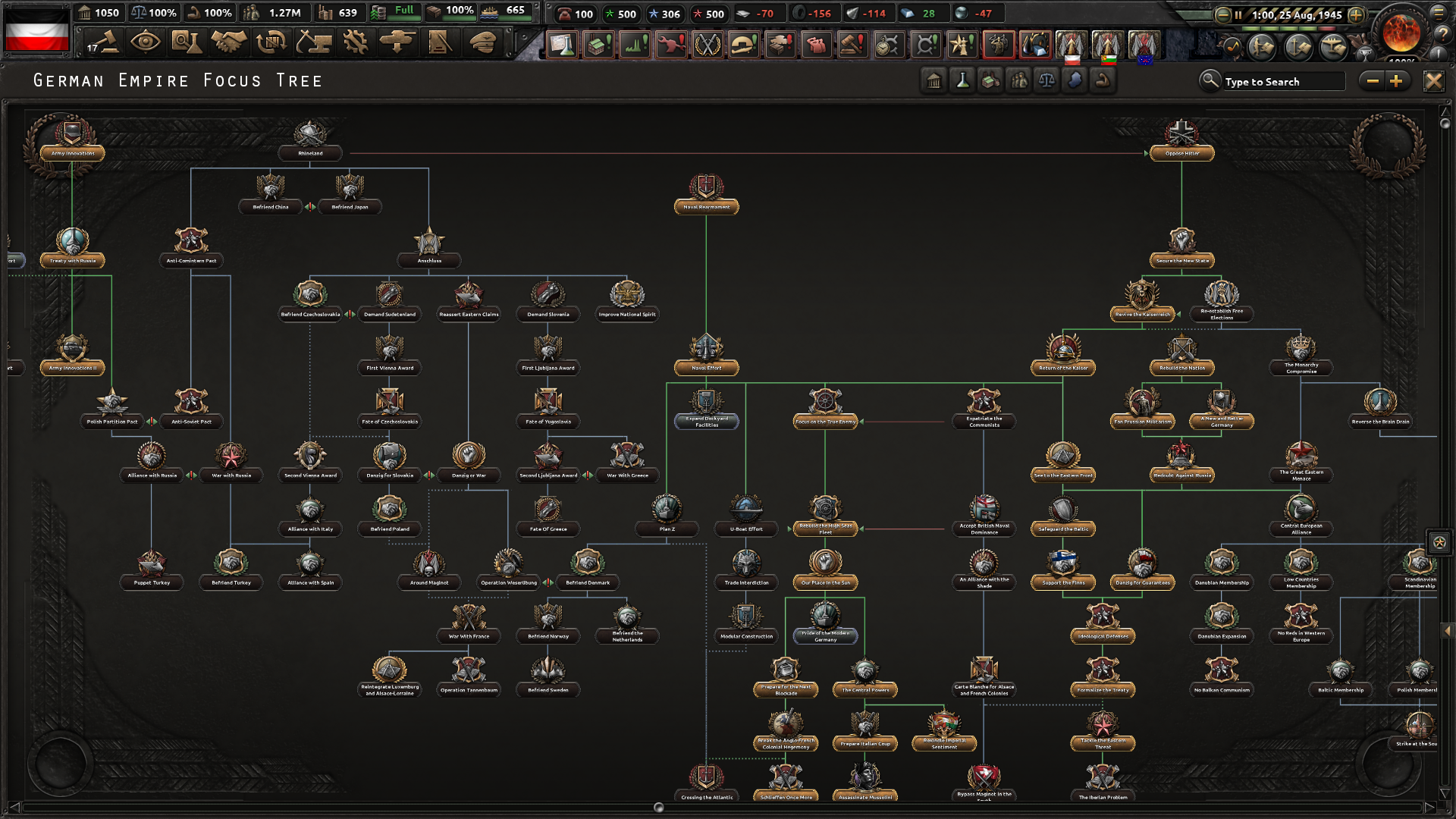Click the Type to Search field
This screenshot has height=819, width=1456.
(1283, 81)
